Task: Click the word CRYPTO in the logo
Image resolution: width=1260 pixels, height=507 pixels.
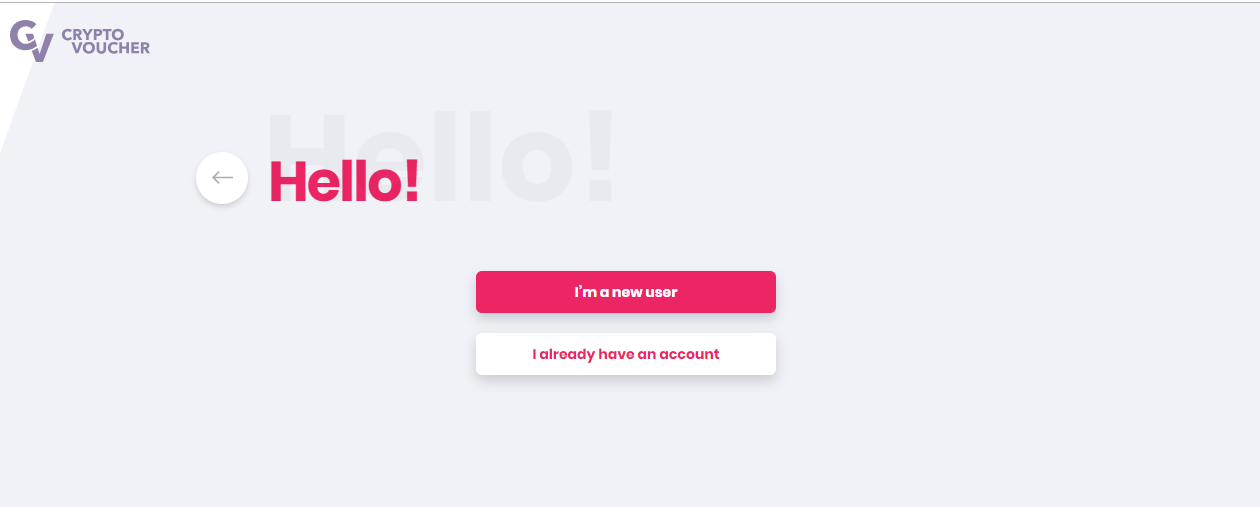Action: tap(93, 34)
